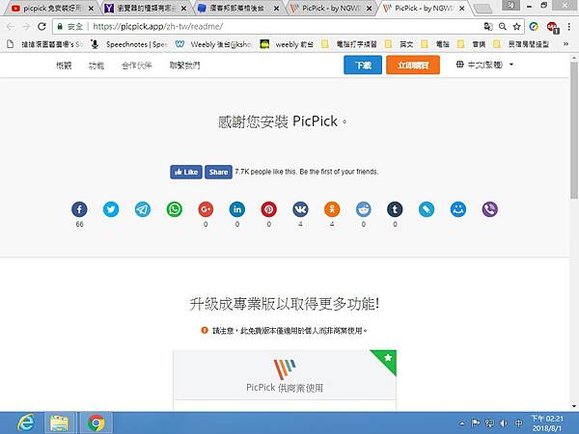Share page via the LinkedIn icon
Viewport: 579px width, 434px height.
(237, 209)
